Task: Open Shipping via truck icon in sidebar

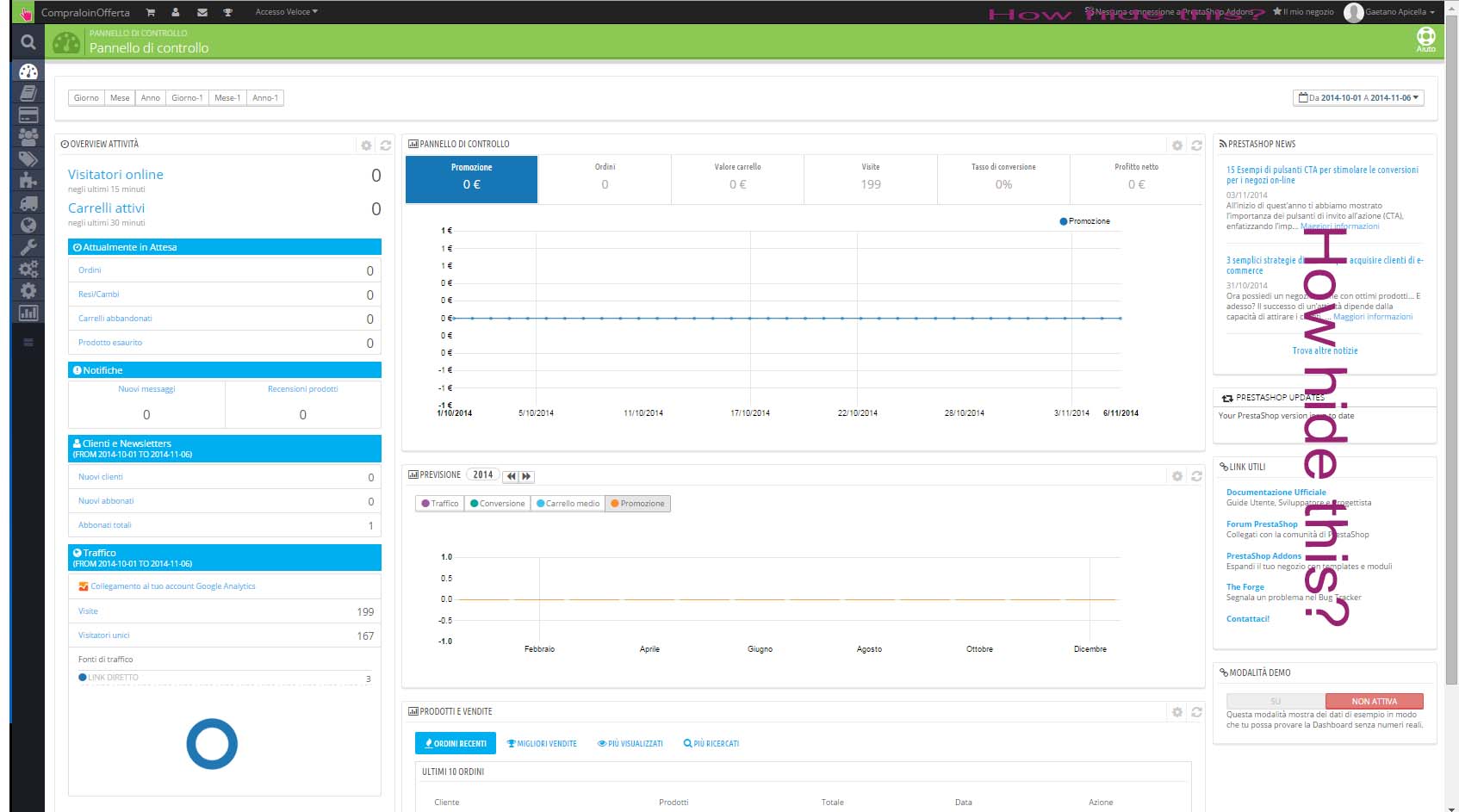Action: click(x=28, y=203)
